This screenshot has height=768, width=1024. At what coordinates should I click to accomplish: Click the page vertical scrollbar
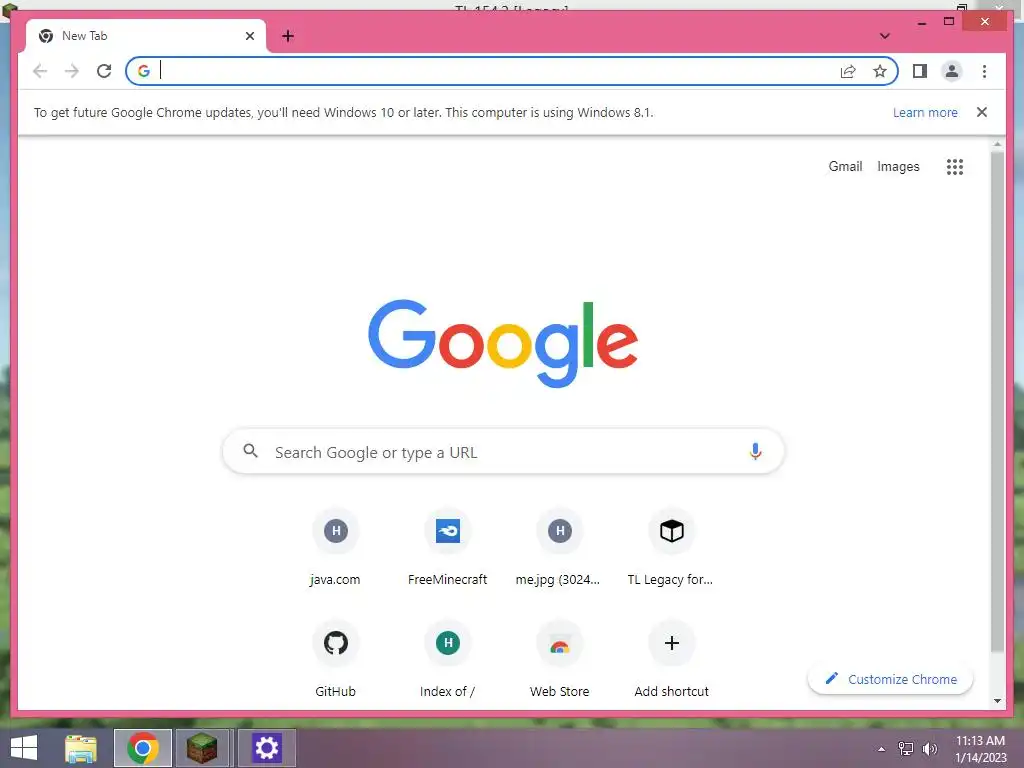coord(997,401)
